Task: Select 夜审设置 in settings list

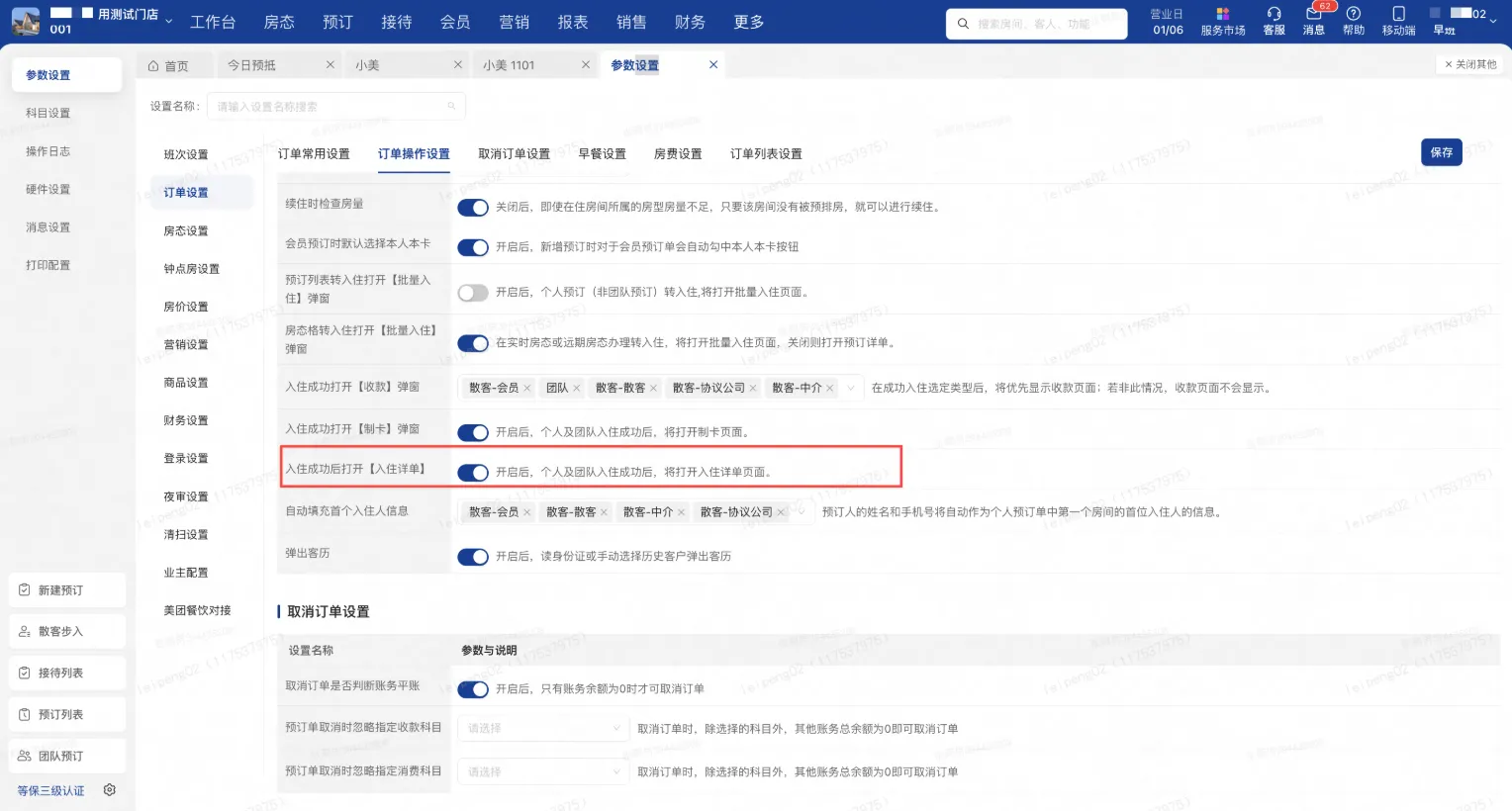Action: (186, 497)
